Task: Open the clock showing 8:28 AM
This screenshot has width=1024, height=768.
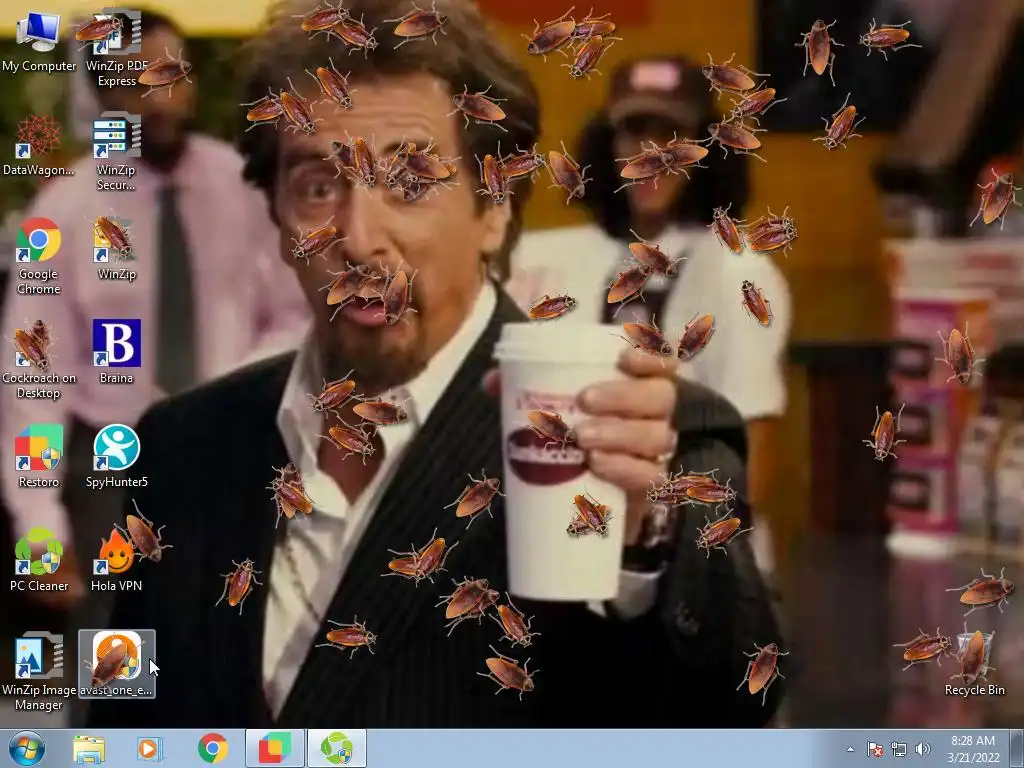Action: pos(973,749)
